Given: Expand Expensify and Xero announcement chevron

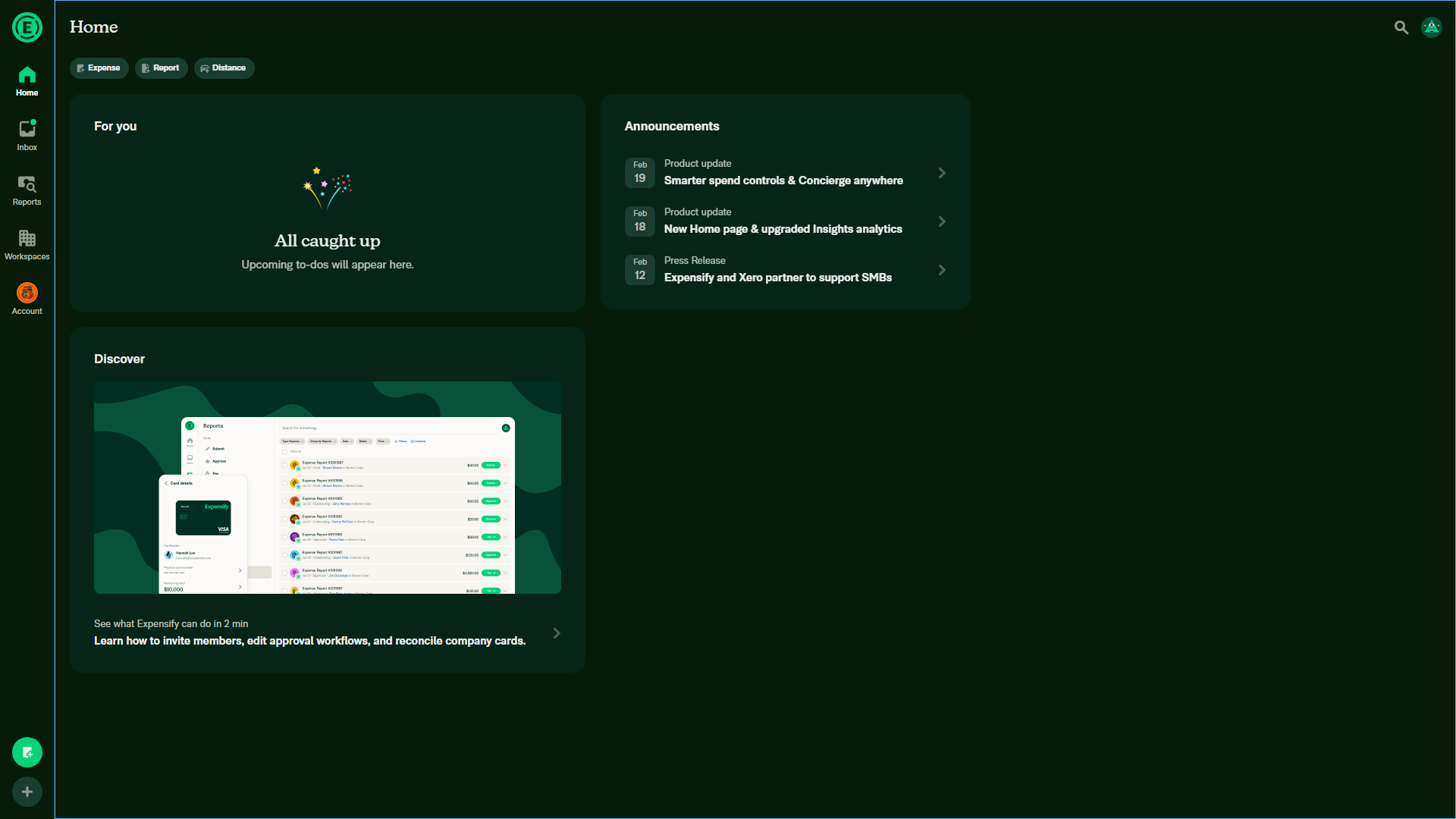Looking at the screenshot, I should point(942,270).
